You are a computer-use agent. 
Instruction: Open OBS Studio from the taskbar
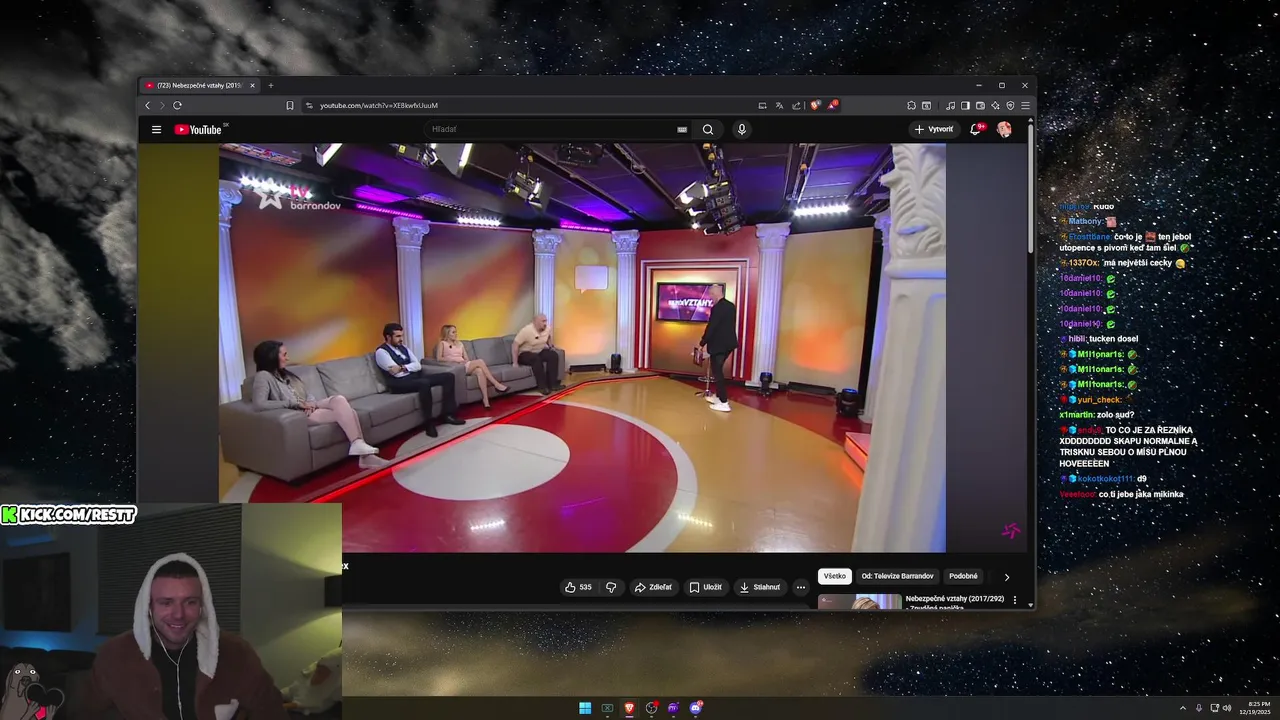point(651,708)
